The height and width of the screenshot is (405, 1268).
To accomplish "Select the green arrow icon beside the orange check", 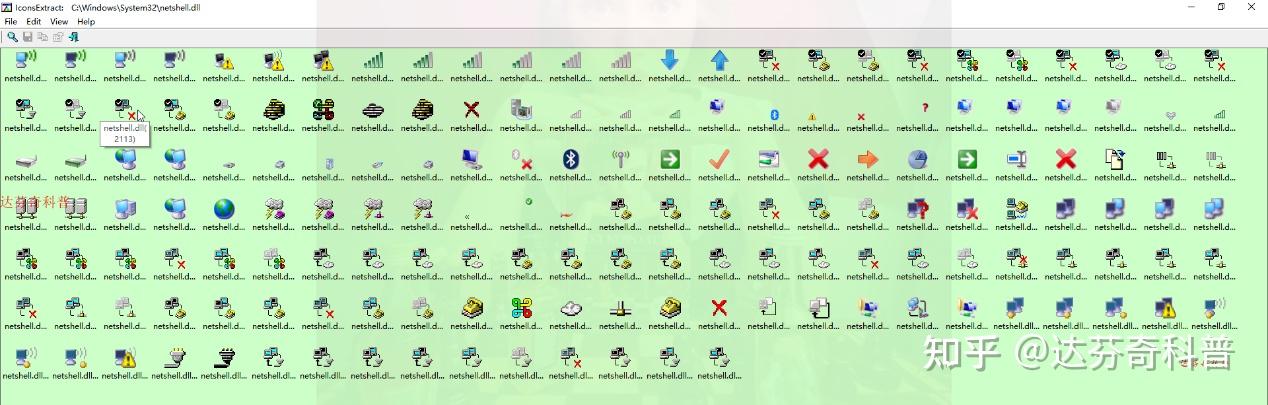I will pyautogui.click(x=670, y=159).
